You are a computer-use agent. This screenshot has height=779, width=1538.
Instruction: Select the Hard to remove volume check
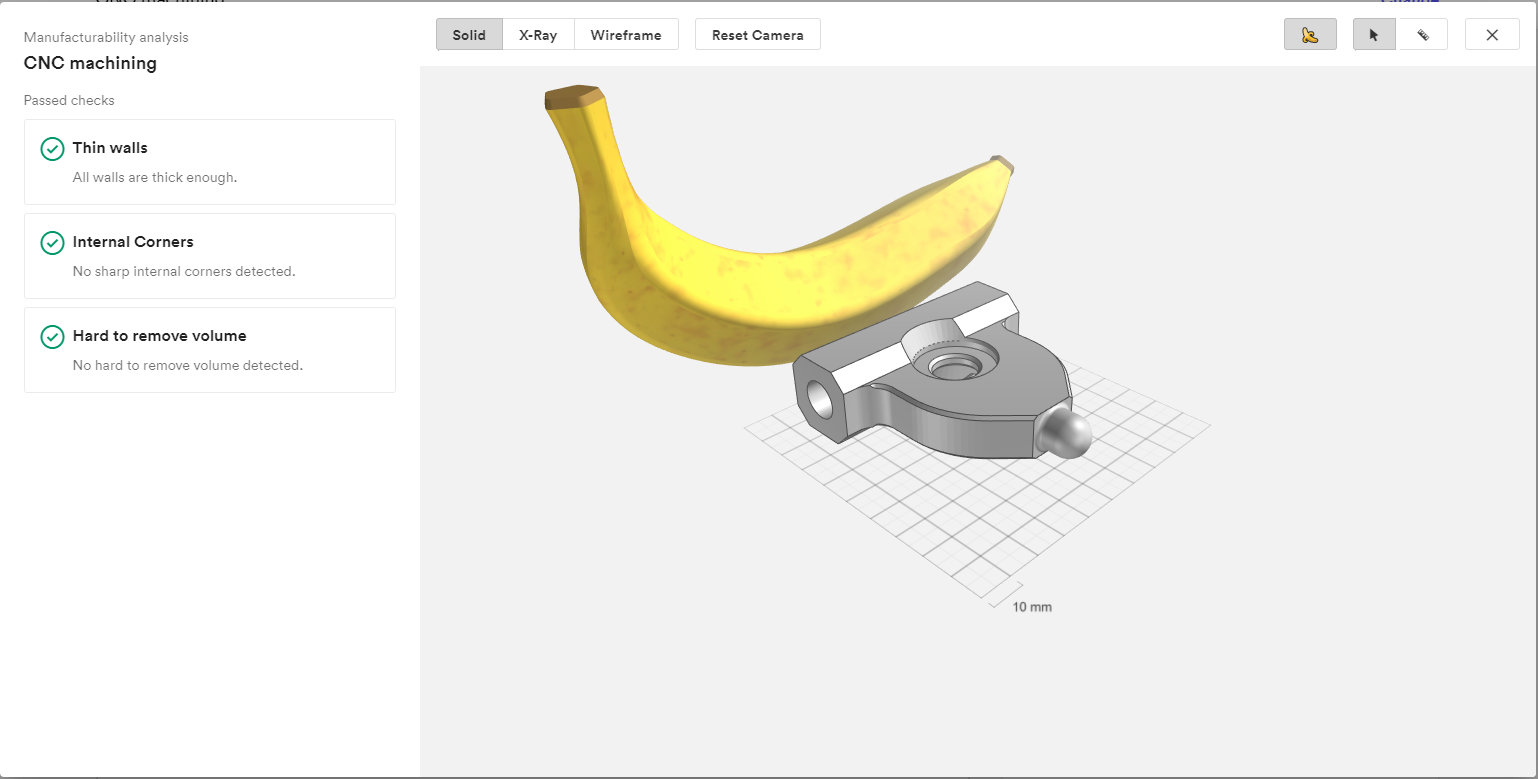click(210, 350)
